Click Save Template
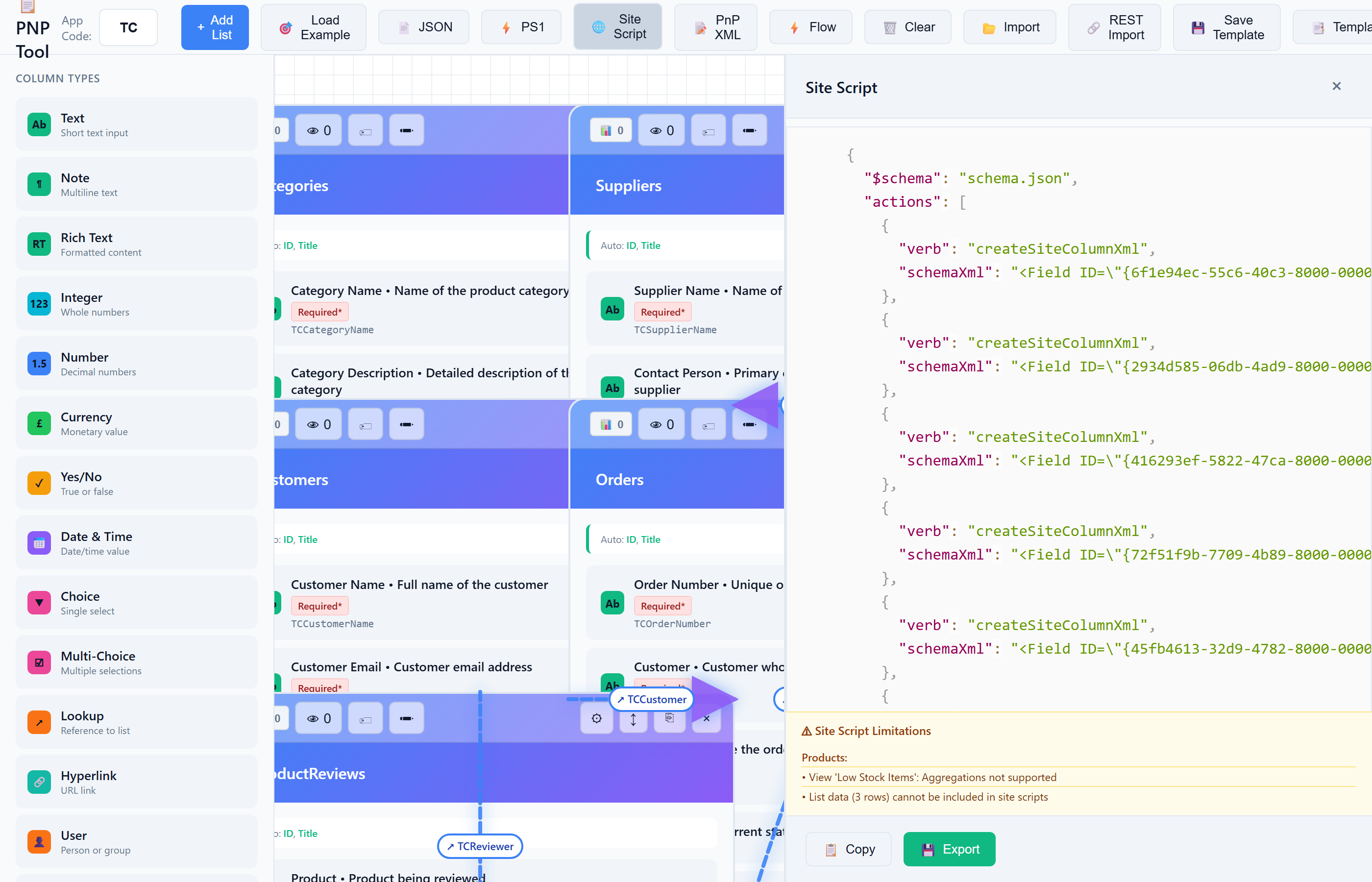This screenshot has height=882, width=1372. [x=1226, y=27]
